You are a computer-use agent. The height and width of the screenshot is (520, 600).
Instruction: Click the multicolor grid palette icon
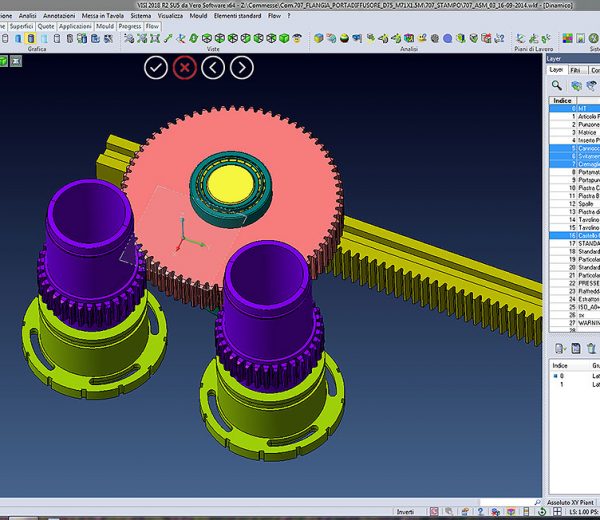[x=567, y=38]
